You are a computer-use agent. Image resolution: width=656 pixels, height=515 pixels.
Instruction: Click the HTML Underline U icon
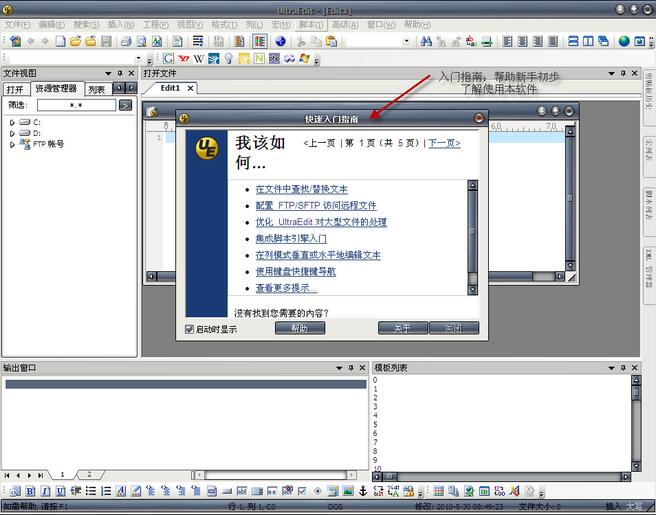pyautogui.click(x=60, y=491)
